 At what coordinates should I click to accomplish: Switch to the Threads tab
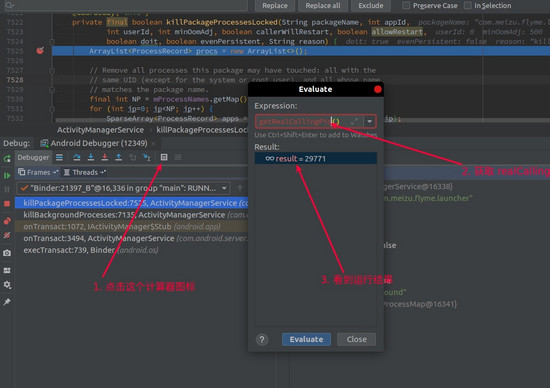(x=85, y=172)
